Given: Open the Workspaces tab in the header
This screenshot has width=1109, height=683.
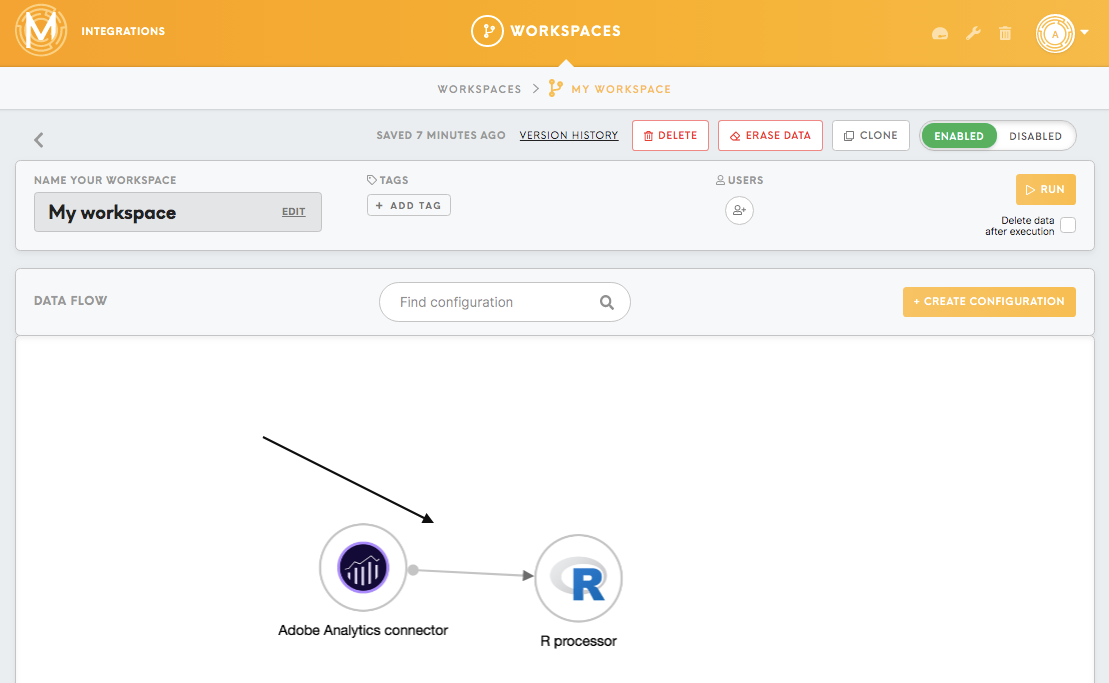Looking at the screenshot, I should (546, 31).
